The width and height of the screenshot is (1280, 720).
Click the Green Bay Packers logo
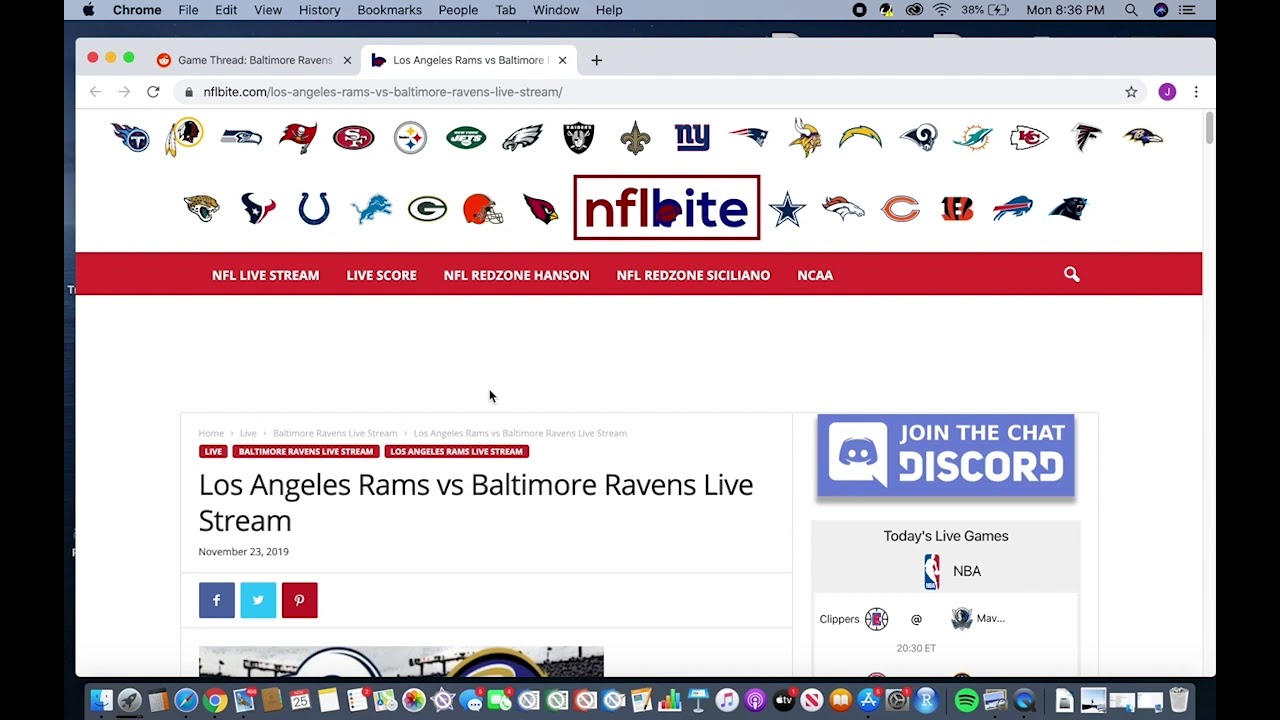click(x=427, y=209)
